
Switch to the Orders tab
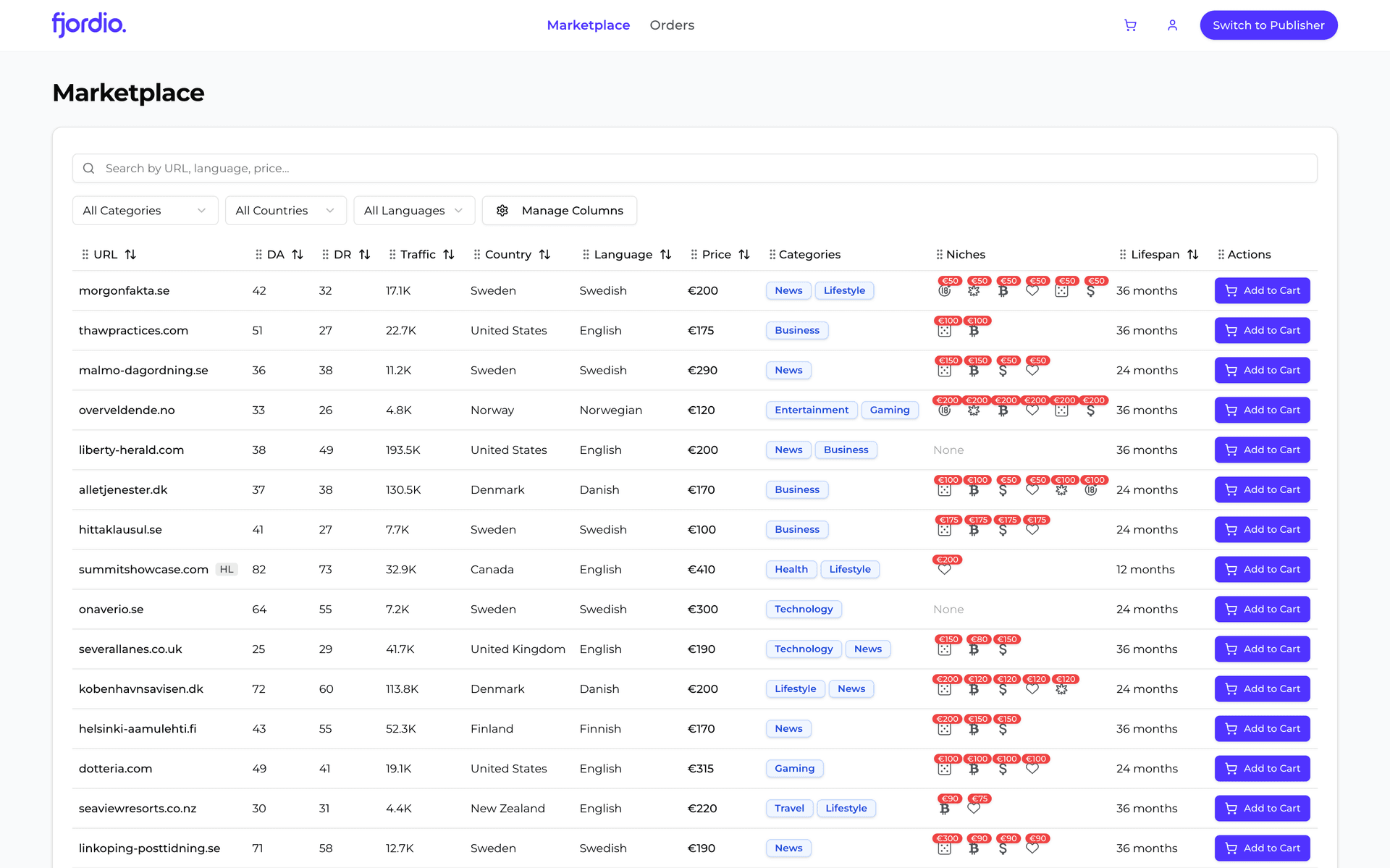pos(672,25)
